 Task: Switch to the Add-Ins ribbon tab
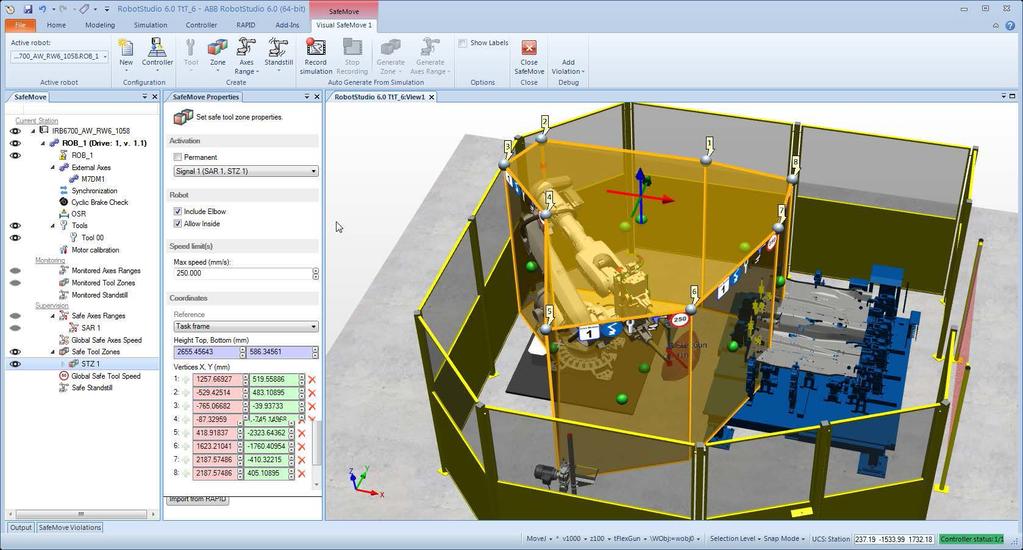tap(287, 25)
